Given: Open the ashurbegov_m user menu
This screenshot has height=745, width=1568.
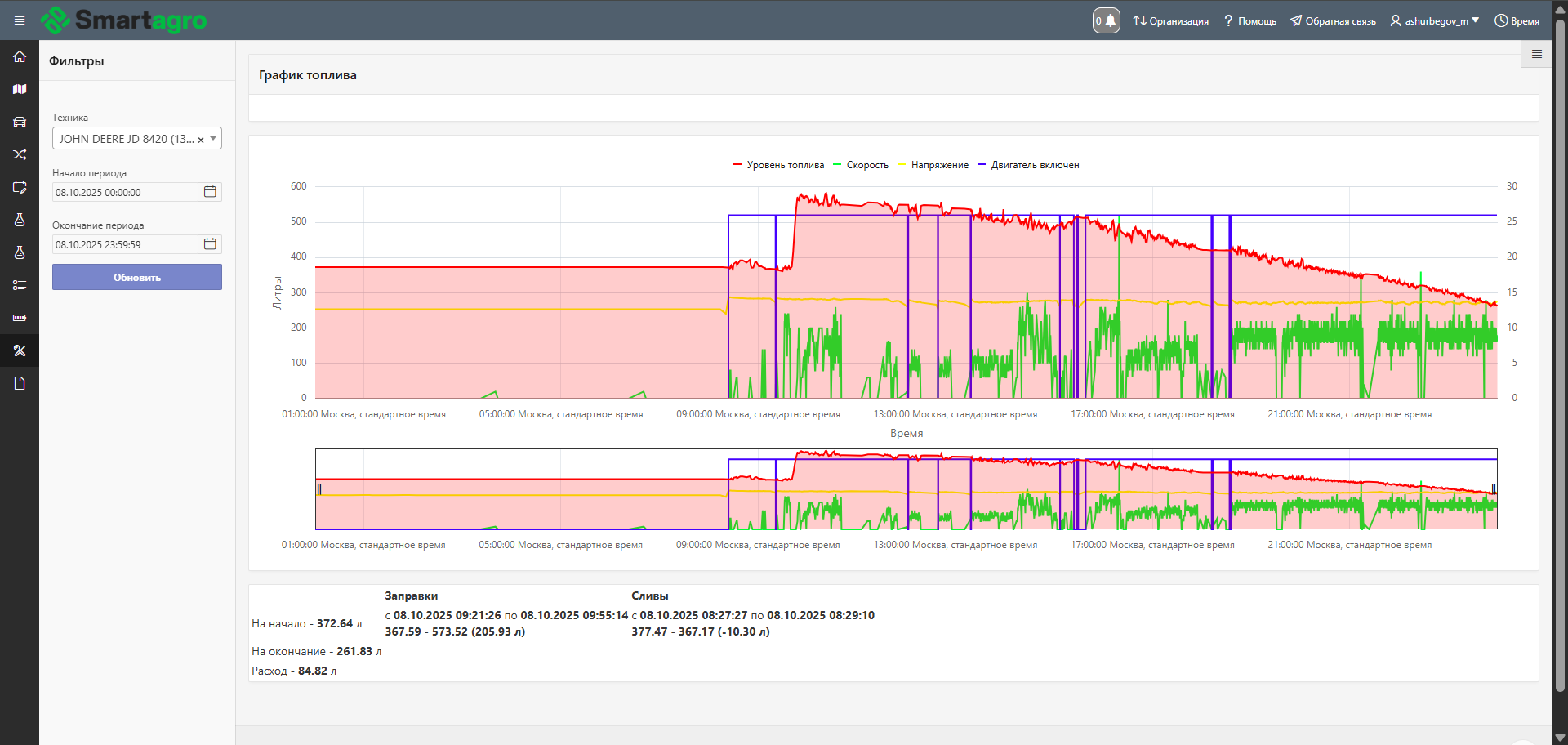Looking at the screenshot, I should (1435, 20).
